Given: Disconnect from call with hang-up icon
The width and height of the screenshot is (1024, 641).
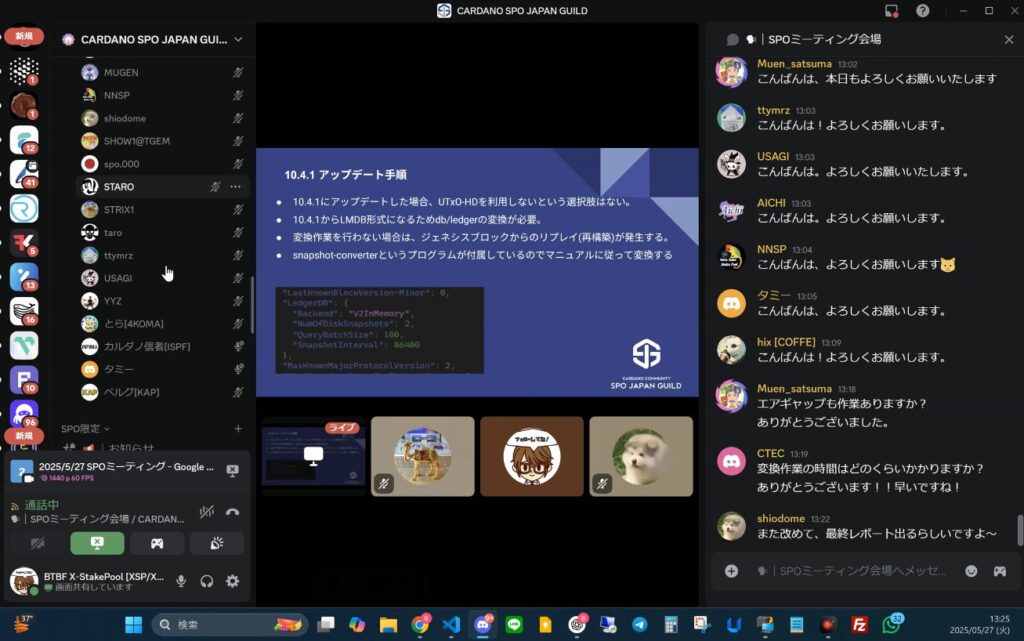Looking at the screenshot, I should (232, 512).
